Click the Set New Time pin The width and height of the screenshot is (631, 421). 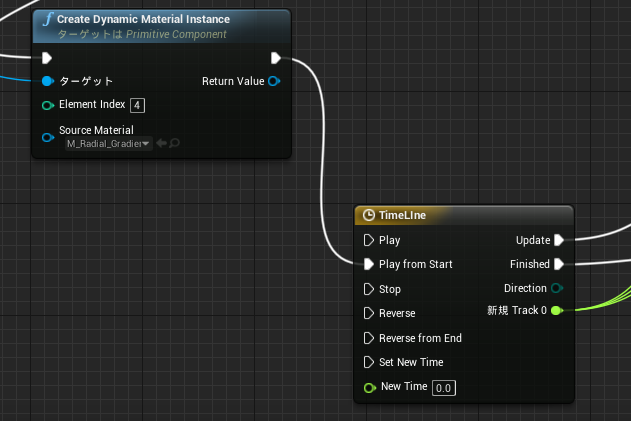[368, 362]
